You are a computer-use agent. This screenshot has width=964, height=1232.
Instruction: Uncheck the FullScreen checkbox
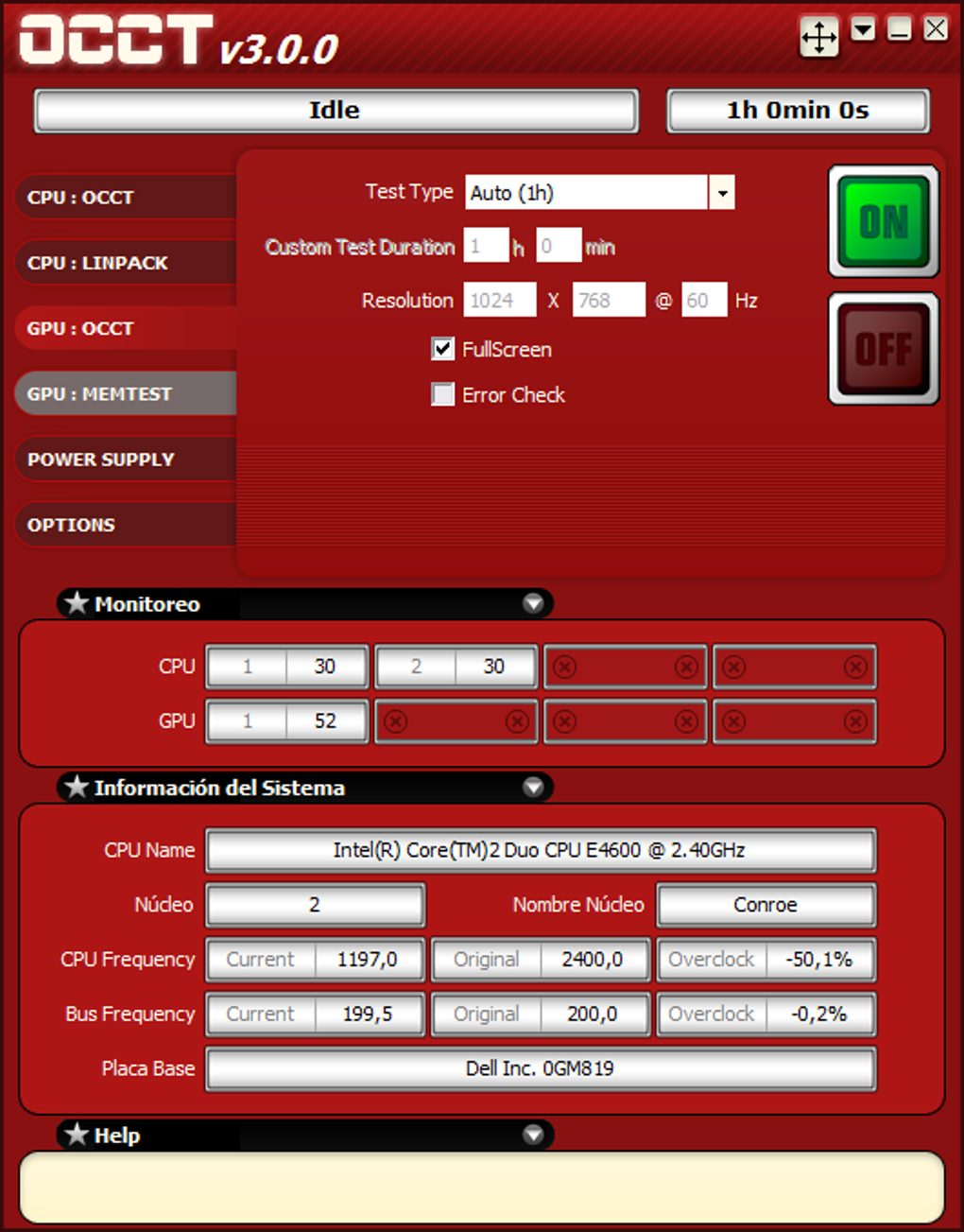coord(442,349)
